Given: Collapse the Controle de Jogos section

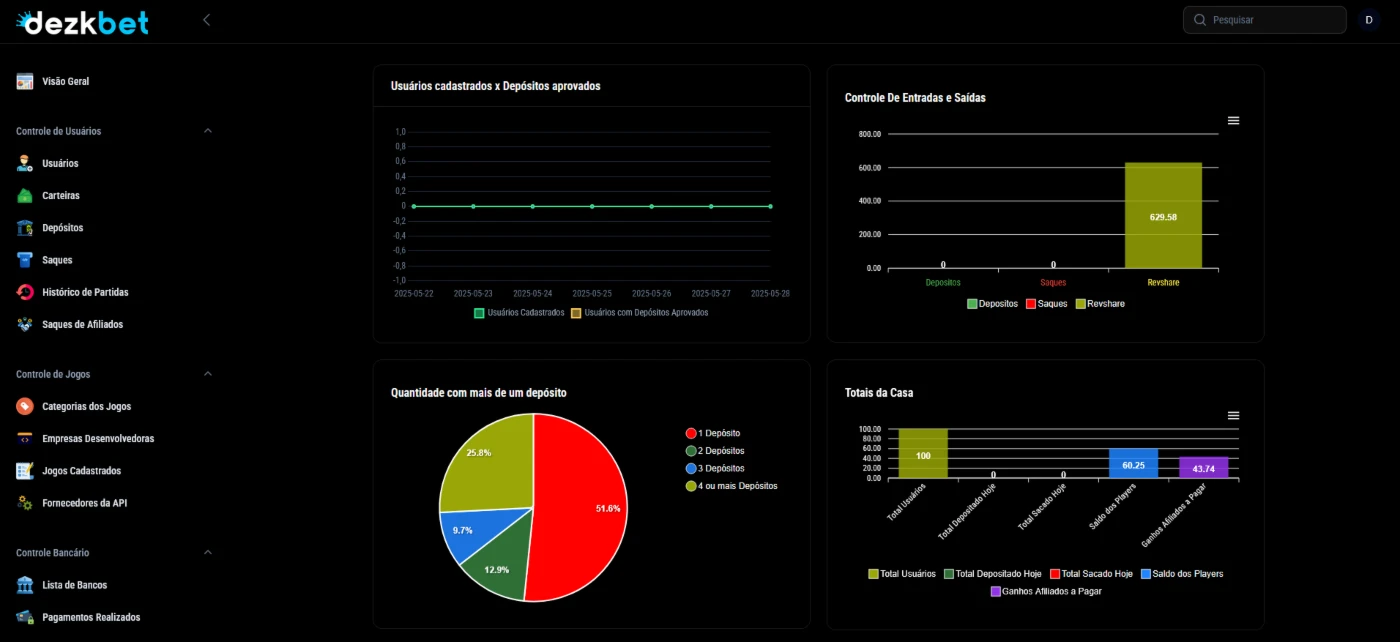Looking at the screenshot, I should (208, 374).
